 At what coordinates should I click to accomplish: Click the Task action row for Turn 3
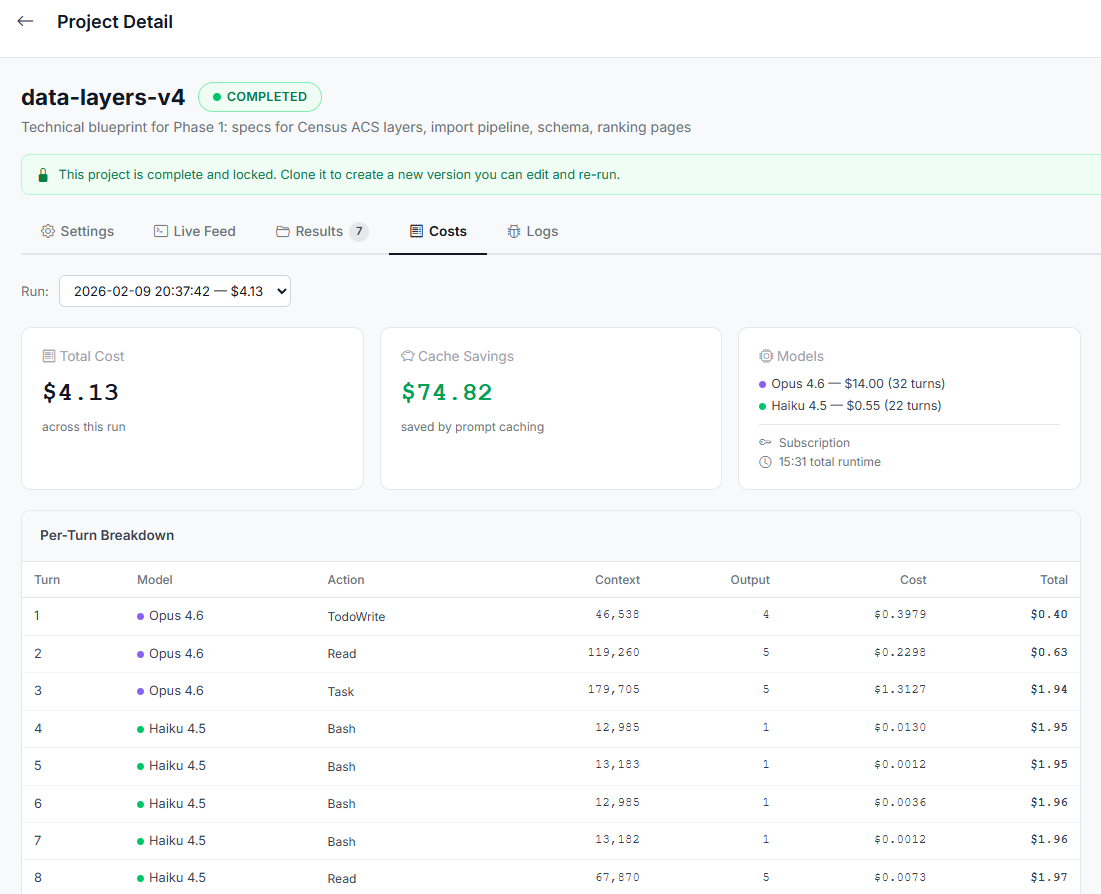point(340,691)
